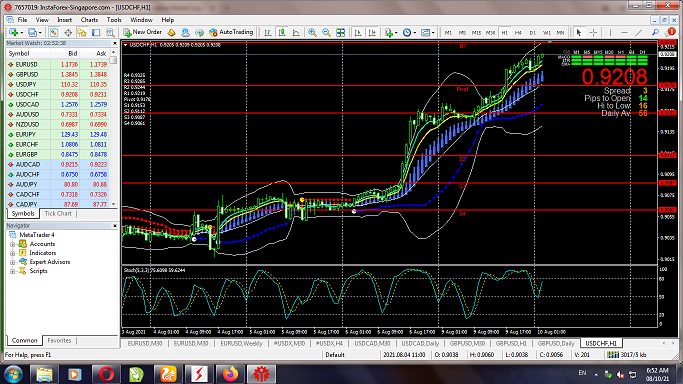The height and width of the screenshot is (384, 683).
Task: Toggle chart Auto Scroll icon
Action: click(358, 32)
